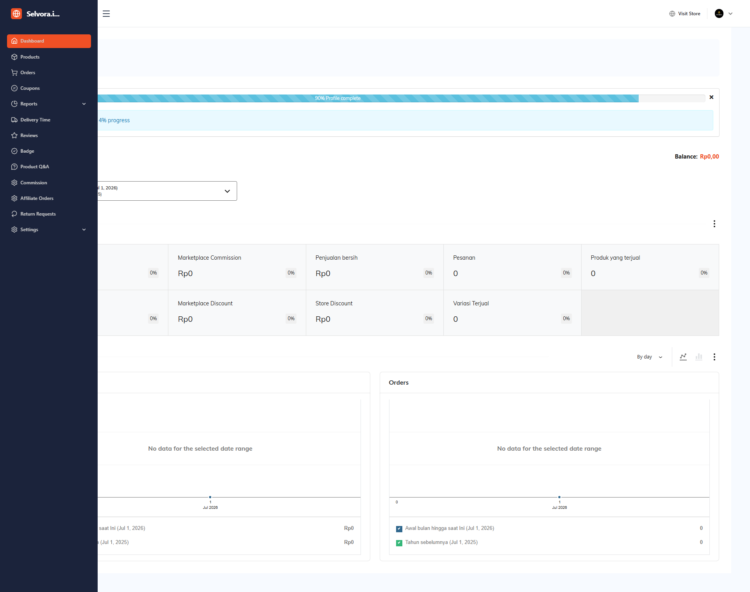
Task: Open Marketplace Commission stat card
Action: pyautogui.click(x=237, y=267)
